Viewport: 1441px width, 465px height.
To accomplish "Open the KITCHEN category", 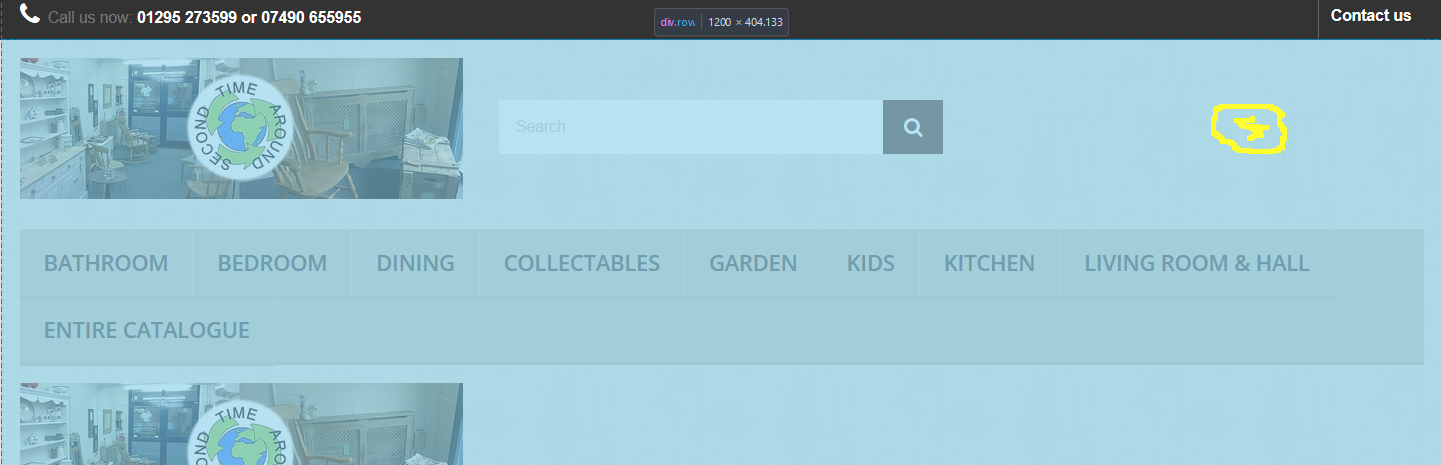I will [989, 263].
